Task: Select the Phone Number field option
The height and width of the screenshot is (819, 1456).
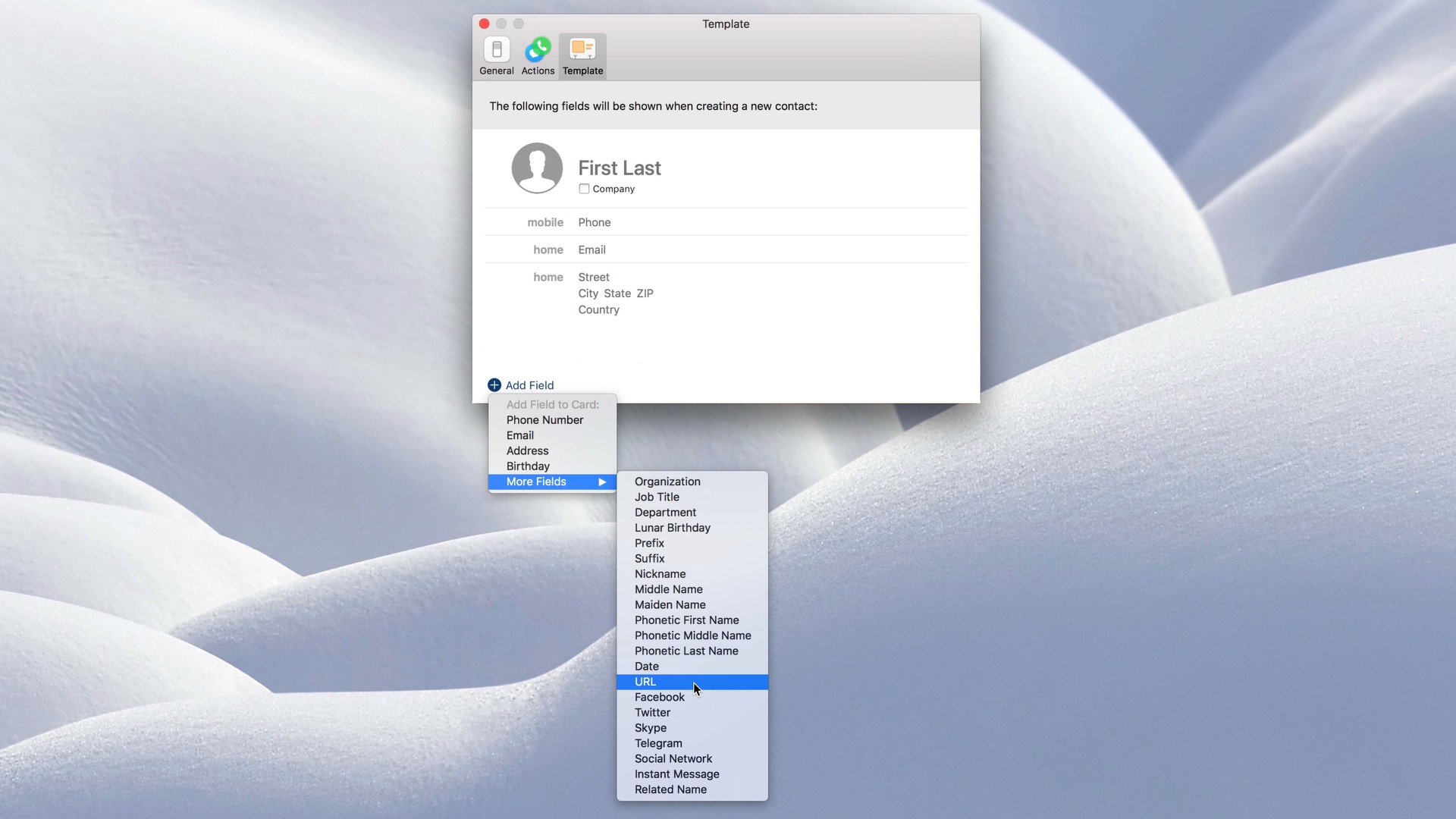Action: (x=544, y=419)
